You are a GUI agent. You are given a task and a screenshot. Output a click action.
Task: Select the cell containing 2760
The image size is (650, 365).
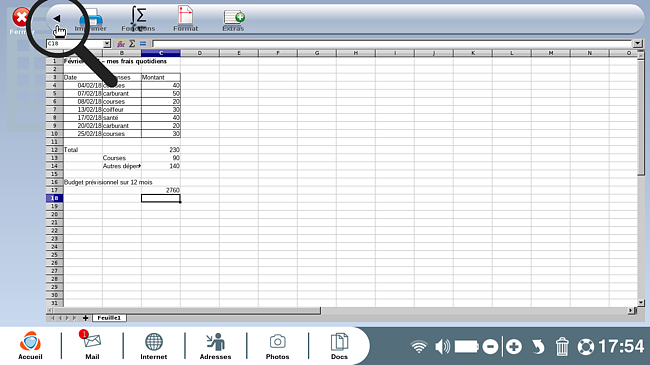tap(161, 190)
